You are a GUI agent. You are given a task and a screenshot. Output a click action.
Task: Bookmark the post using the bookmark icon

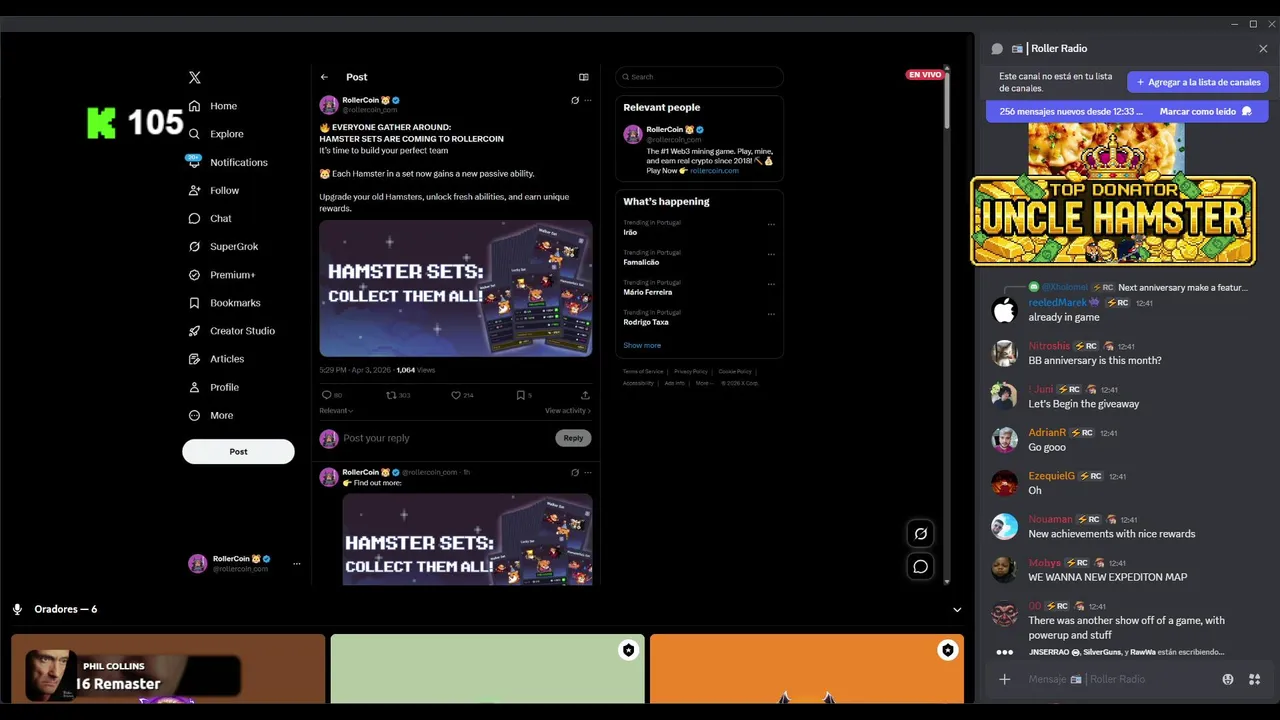[x=520, y=395]
